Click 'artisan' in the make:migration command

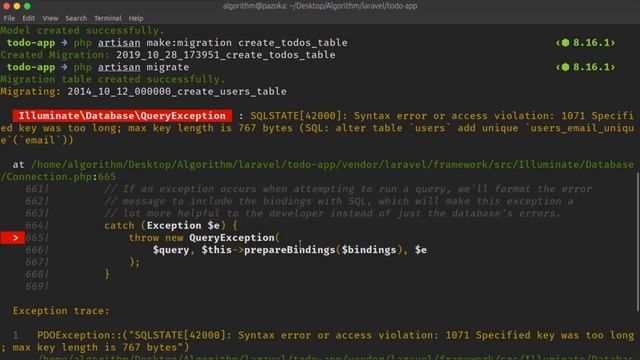click(x=119, y=43)
